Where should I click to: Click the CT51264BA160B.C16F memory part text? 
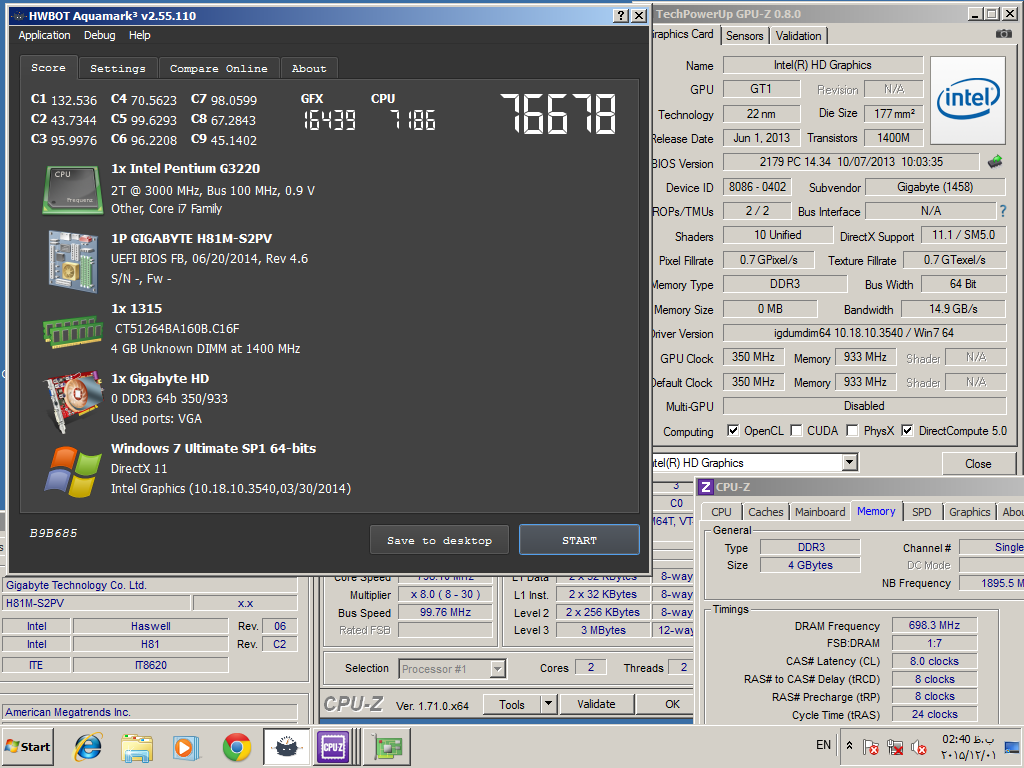coord(177,328)
